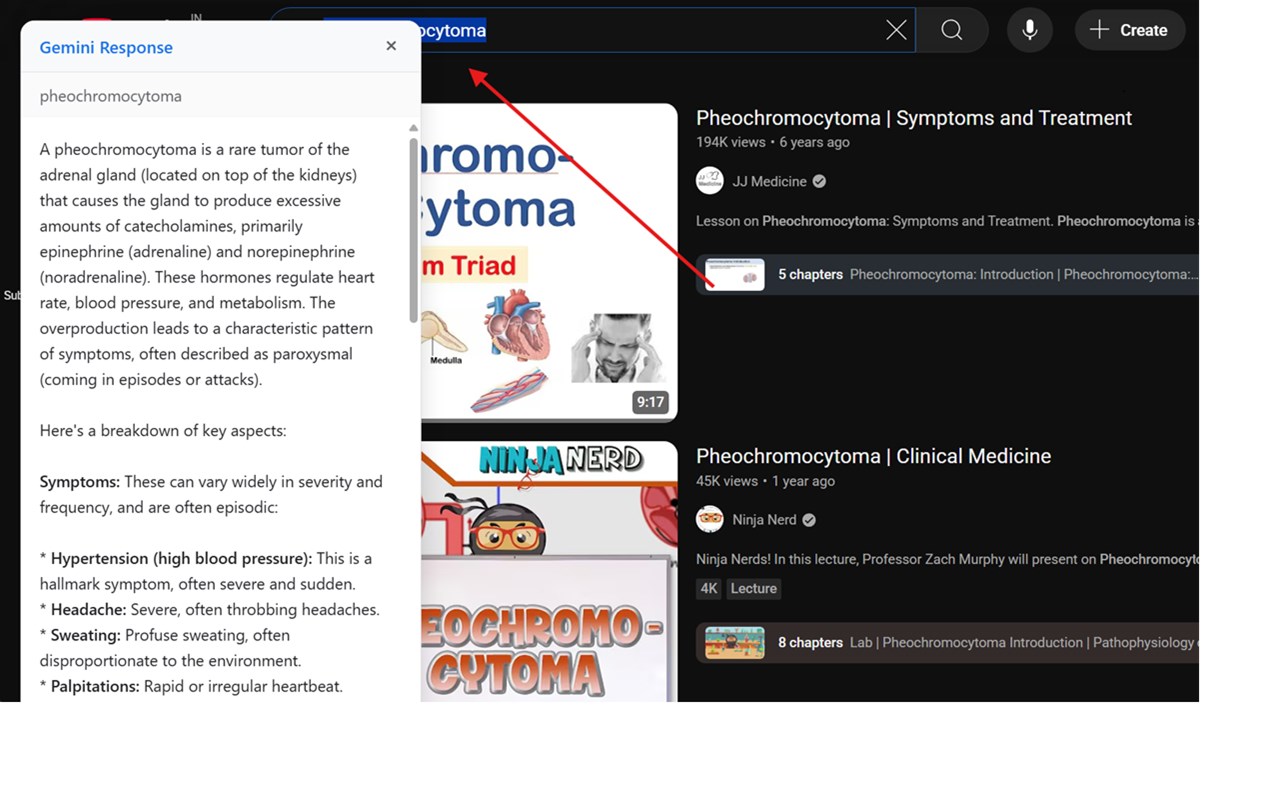Click the 8 chapters preview thumbnail
Viewport: 1280px width, 800px height.
[x=734, y=643]
